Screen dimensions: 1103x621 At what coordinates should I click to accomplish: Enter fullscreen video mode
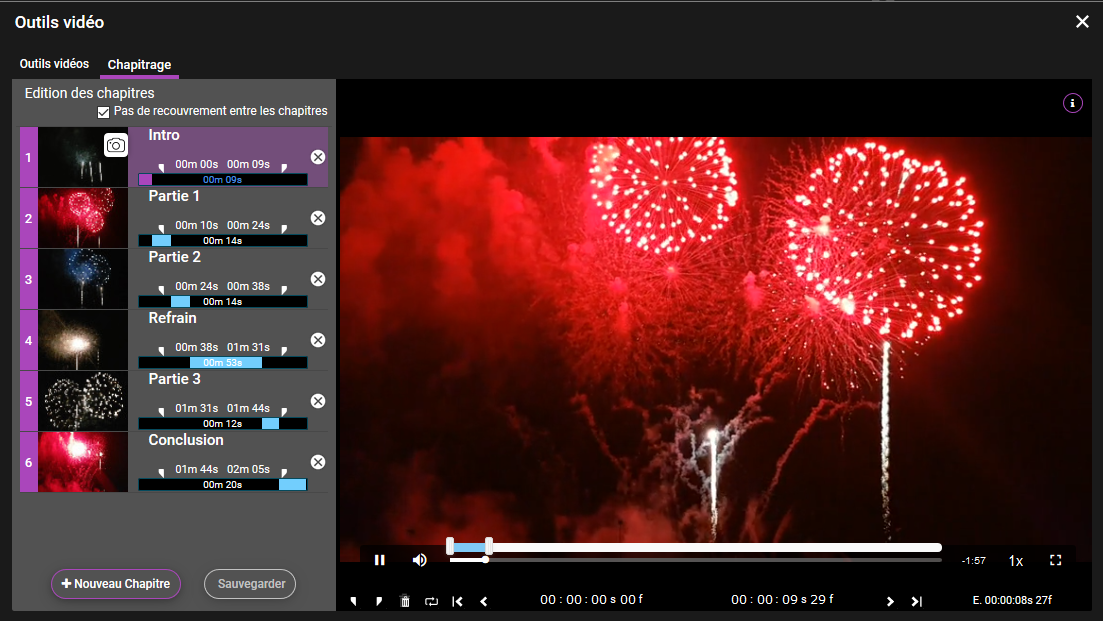coord(1055,560)
